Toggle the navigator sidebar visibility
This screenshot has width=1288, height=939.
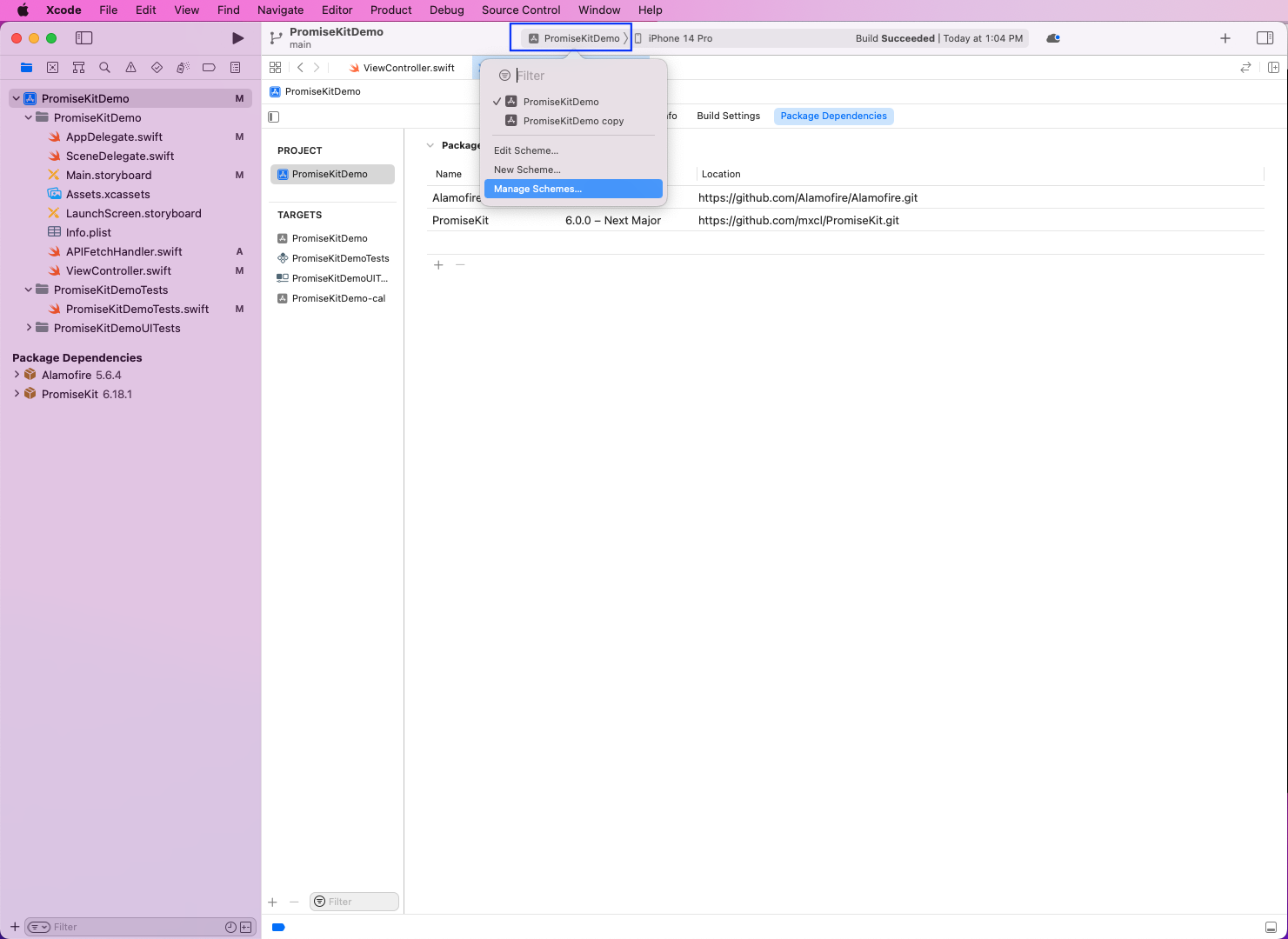coord(84,38)
